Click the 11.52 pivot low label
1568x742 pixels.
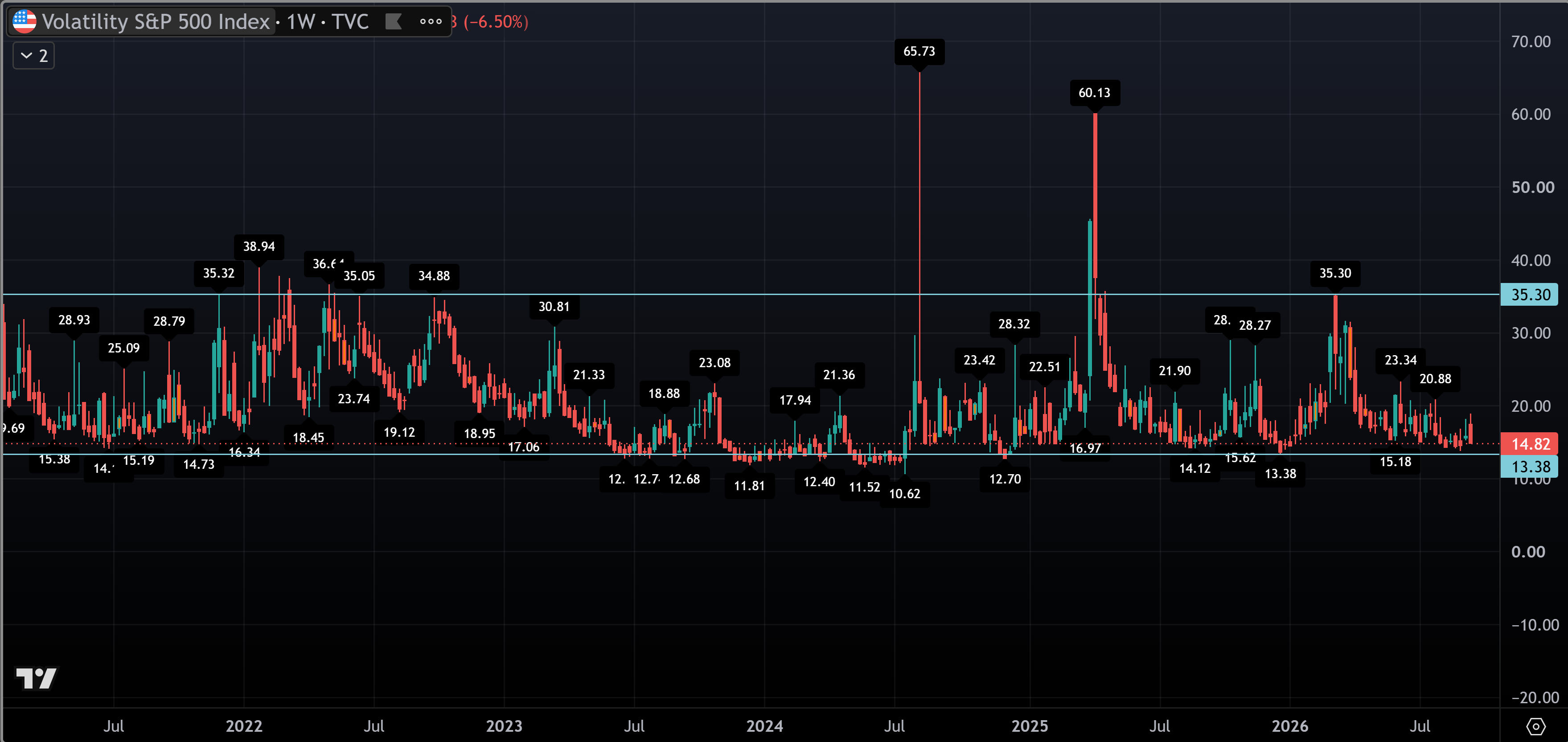tap(864, 487)
